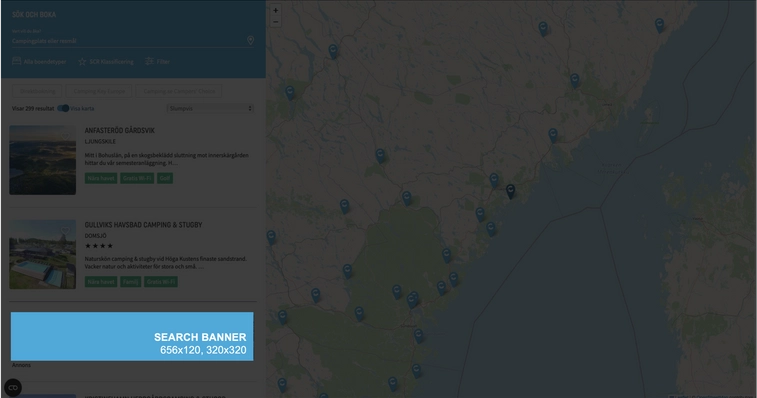Expand the Filter options
The image size is (757, 398).
[x=157, y=61]
